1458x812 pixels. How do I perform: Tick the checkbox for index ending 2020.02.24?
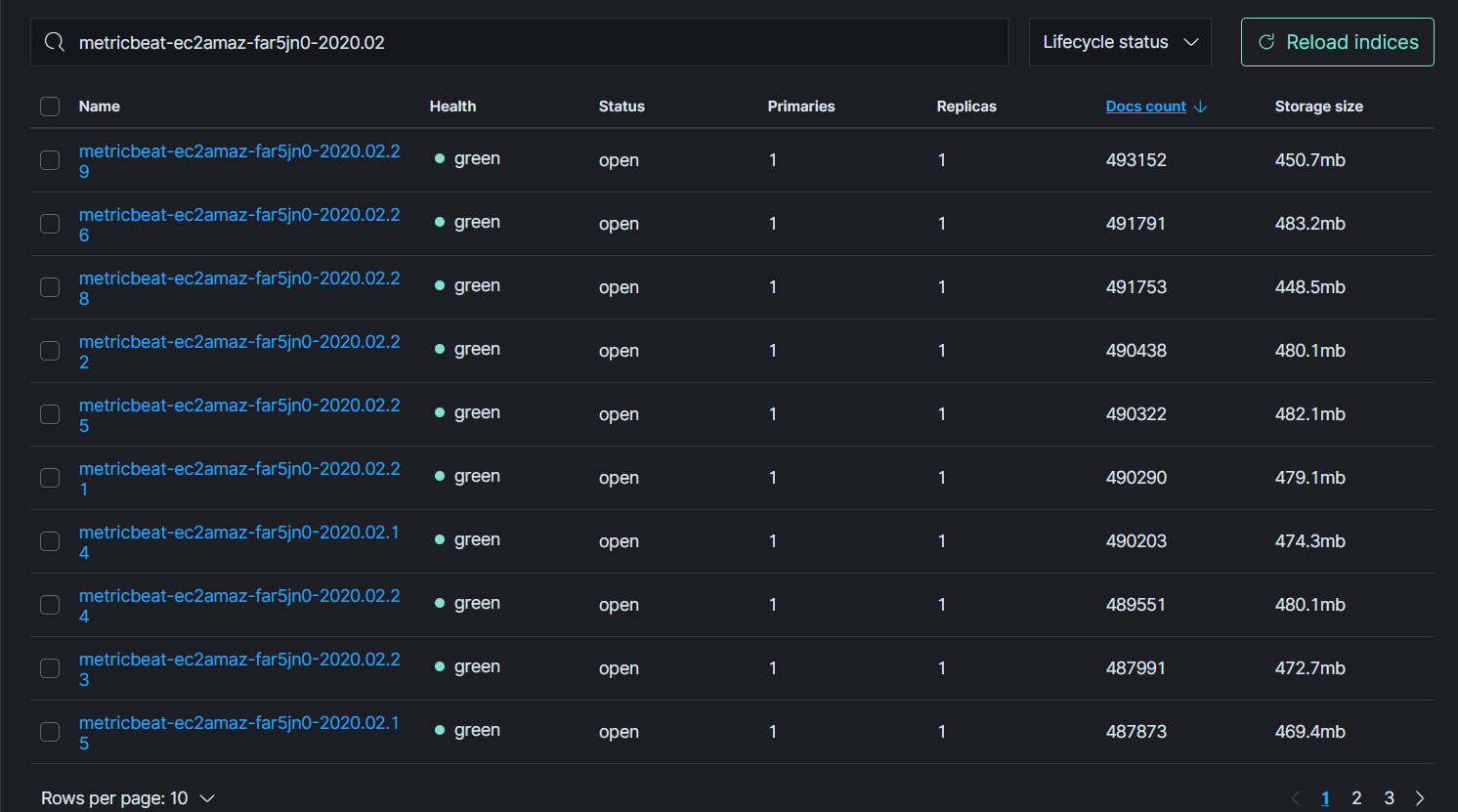pyautogui.click(x=50, y=605)
